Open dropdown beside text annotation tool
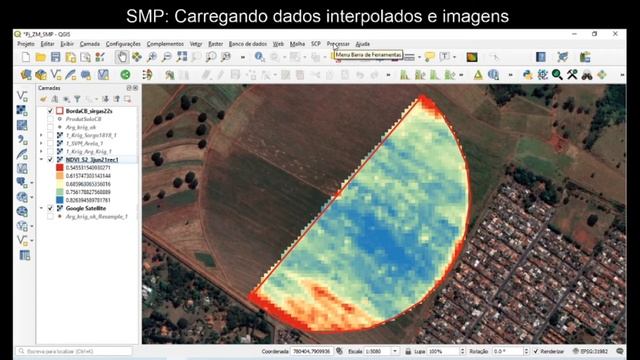 click(x=454, y=57)
